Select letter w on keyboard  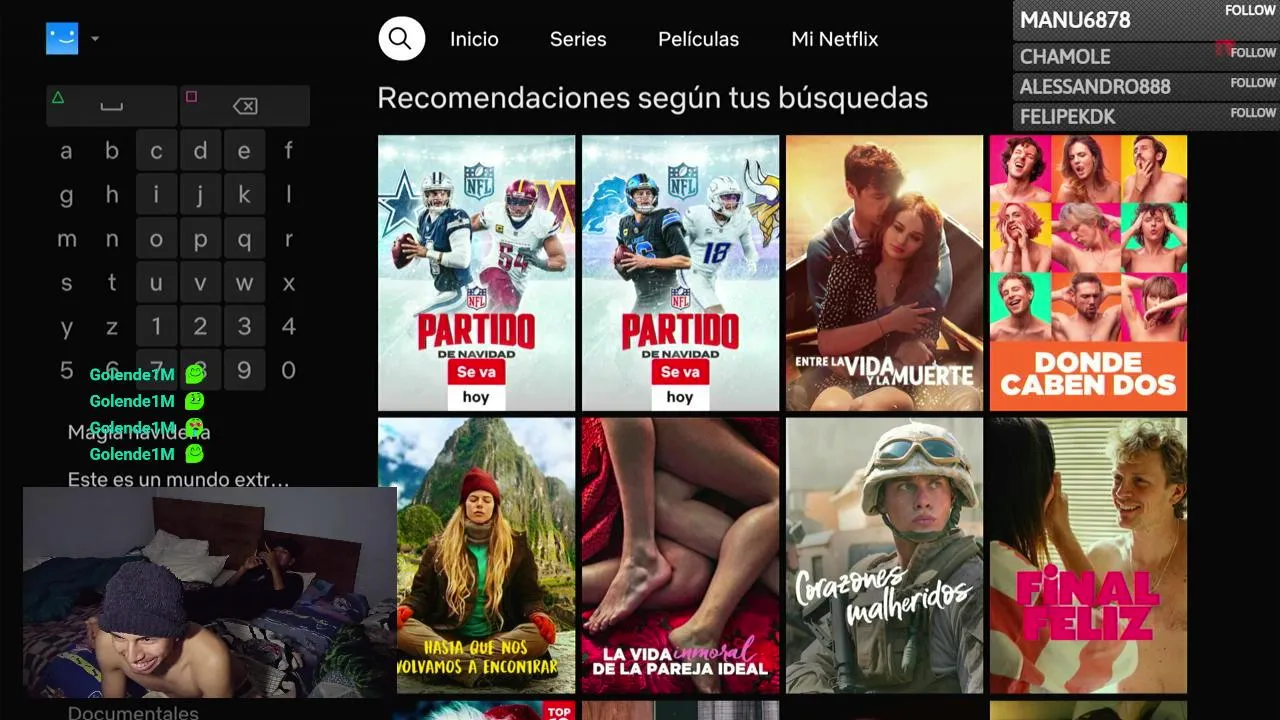(244, 283)
